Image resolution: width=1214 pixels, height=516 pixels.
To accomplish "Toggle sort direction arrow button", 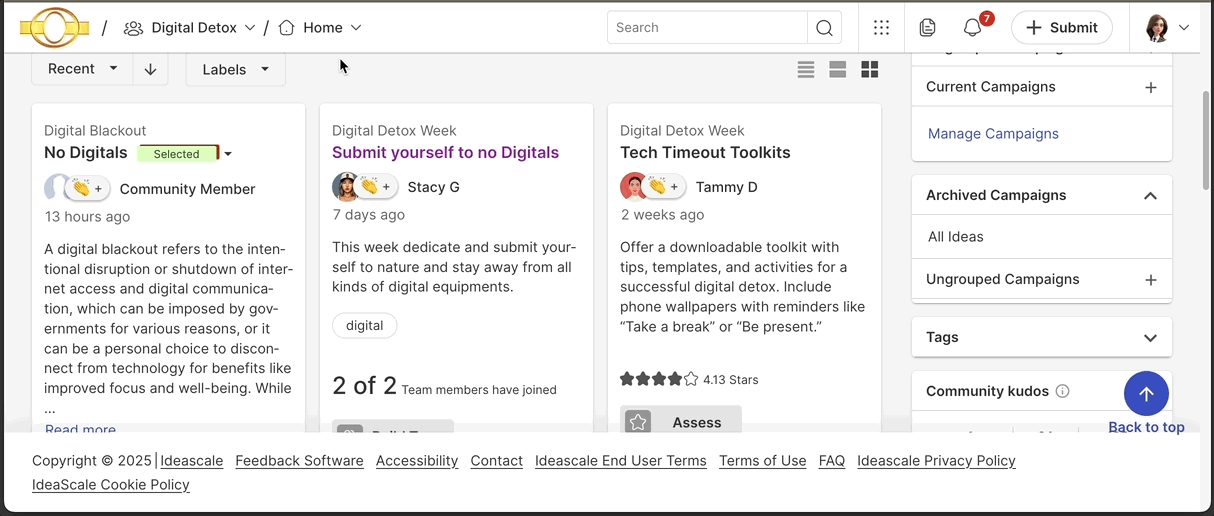I will [150, 69].
